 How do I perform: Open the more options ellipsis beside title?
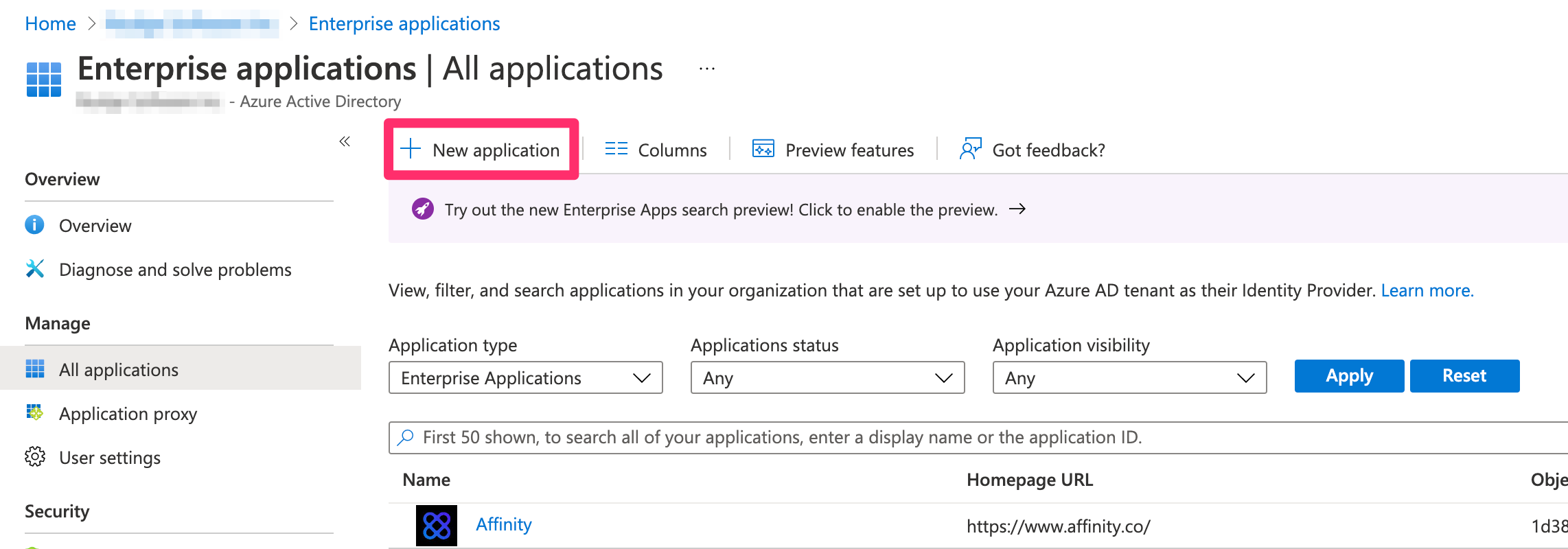pyautogui.click(x=707, y=69)
